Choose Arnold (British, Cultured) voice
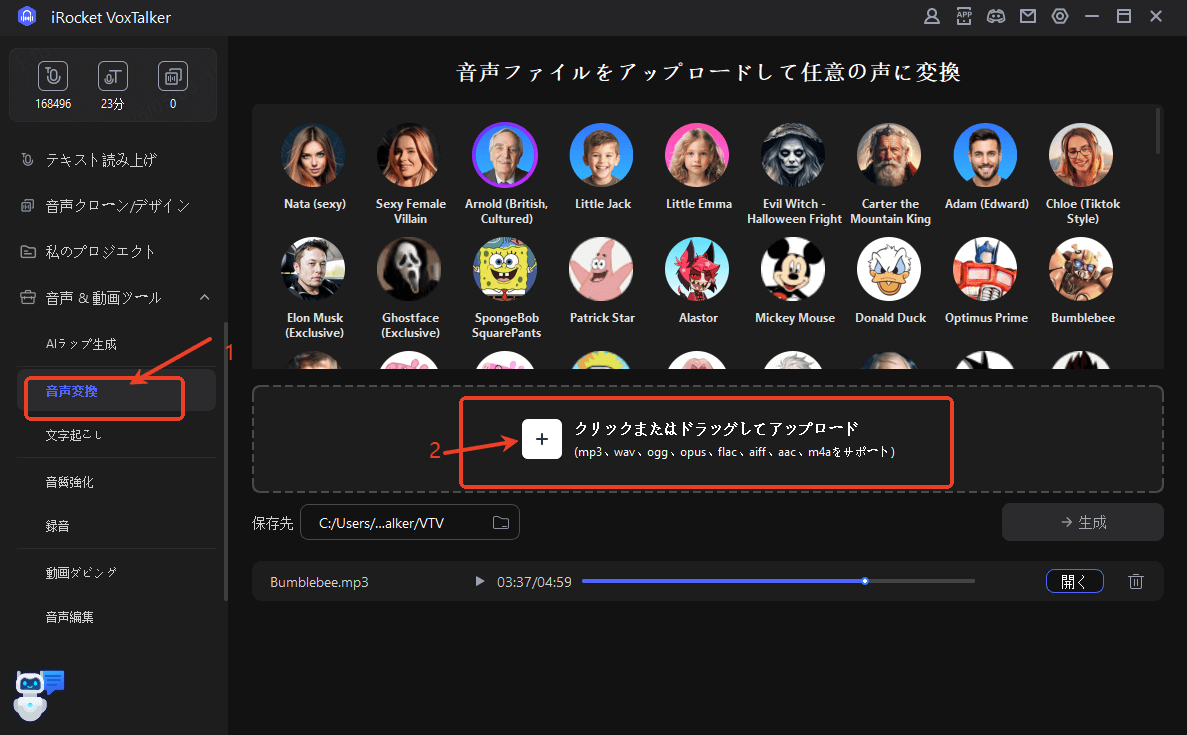Viewport: 1187px width, 735px height. pos(505,155)
